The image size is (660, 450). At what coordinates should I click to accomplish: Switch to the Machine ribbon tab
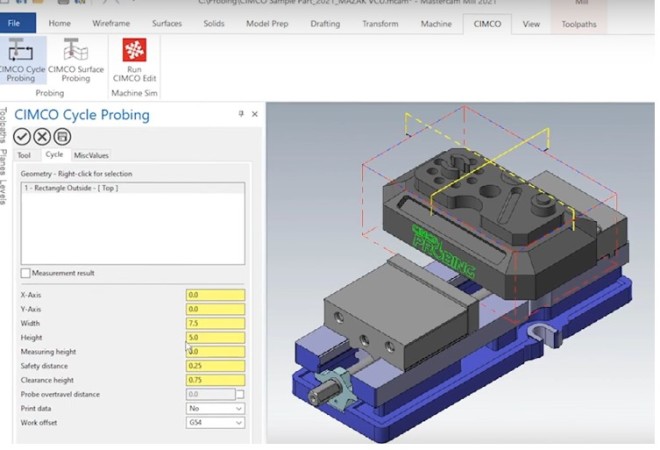[436, 24]
